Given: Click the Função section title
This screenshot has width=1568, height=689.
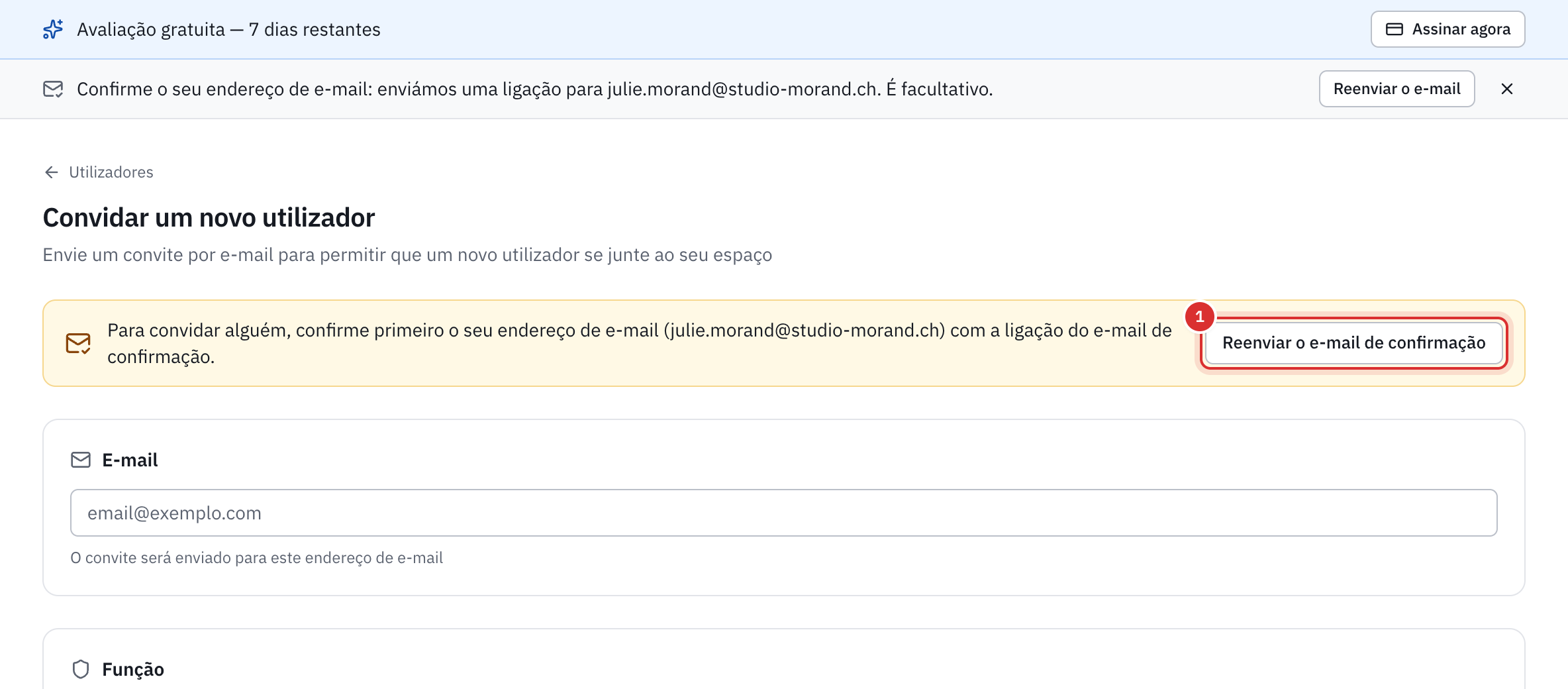Looking at the screenshot, I should coord(133,669).
